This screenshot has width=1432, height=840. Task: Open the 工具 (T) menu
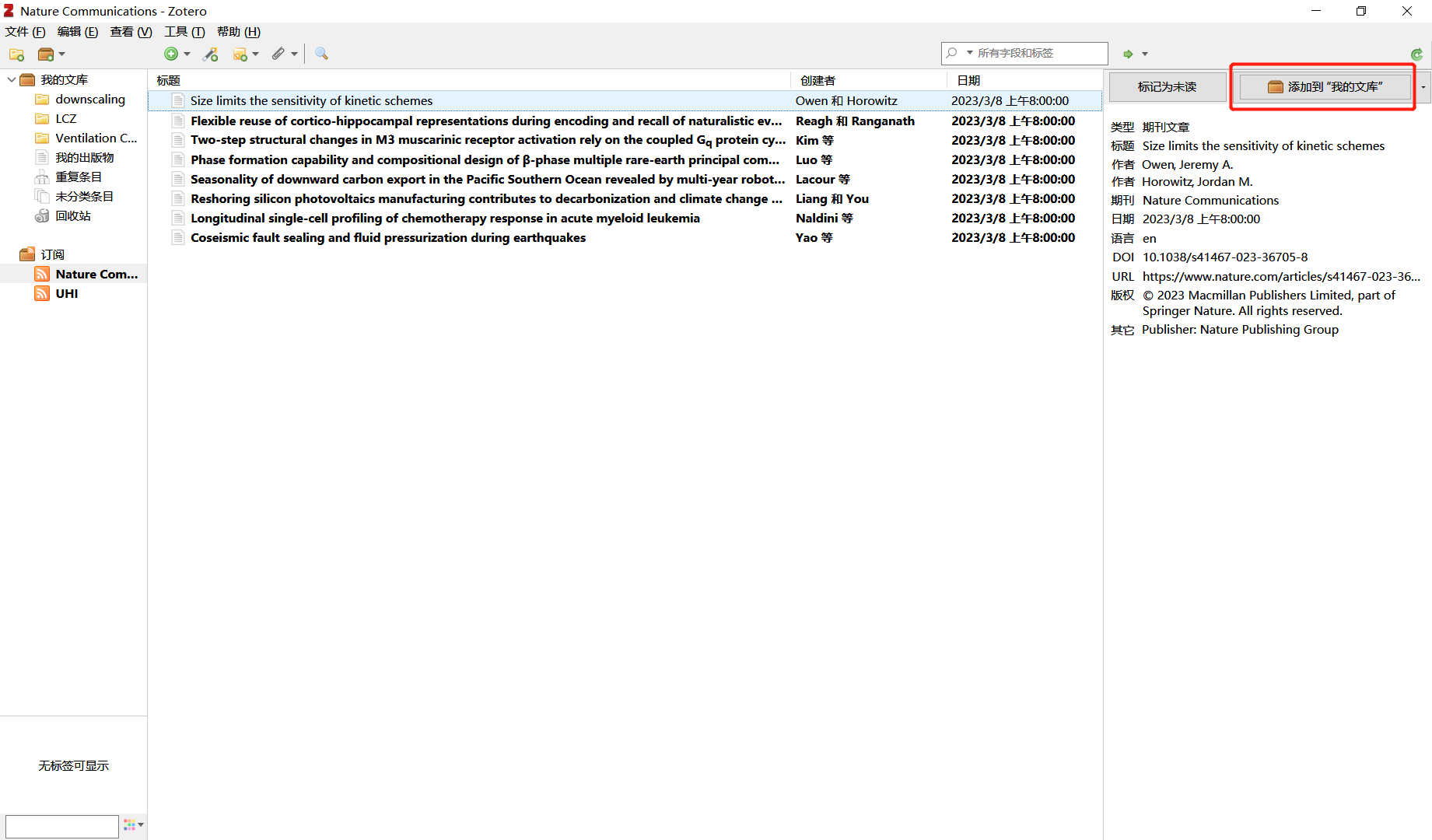184,32
